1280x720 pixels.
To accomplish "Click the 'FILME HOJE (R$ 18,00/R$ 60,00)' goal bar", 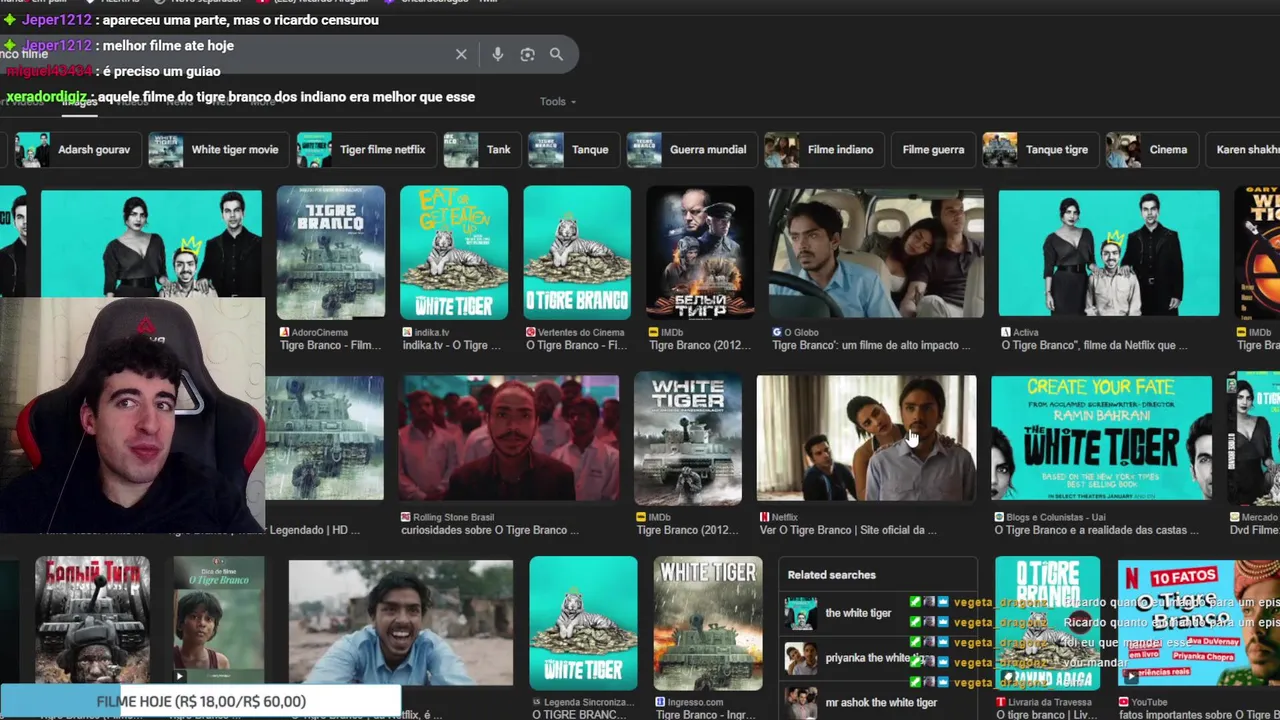I will 200,702.
